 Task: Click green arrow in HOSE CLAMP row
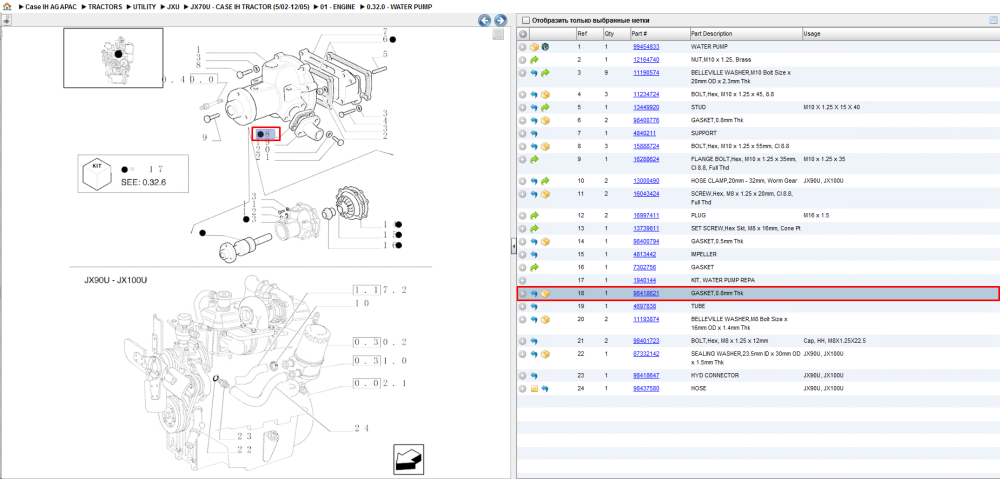click(545, 181)
